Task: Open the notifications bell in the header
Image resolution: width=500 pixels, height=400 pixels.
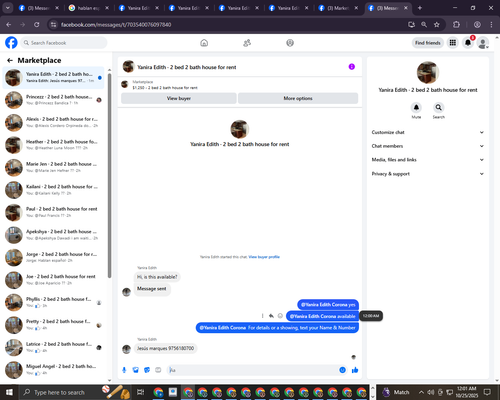Action: (x=468, y=43)
